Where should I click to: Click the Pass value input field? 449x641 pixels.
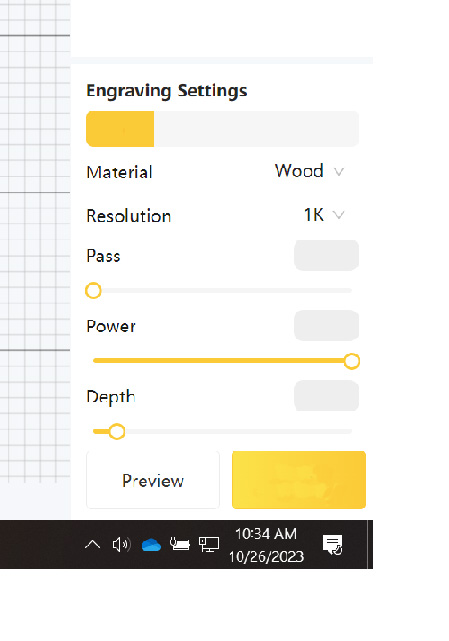click(x=326, y=256)
